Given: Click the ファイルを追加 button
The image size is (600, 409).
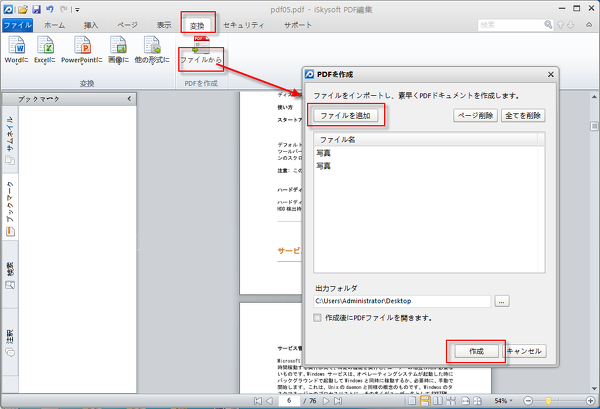Looking at the screenshot, I should (x=345, y=116).
